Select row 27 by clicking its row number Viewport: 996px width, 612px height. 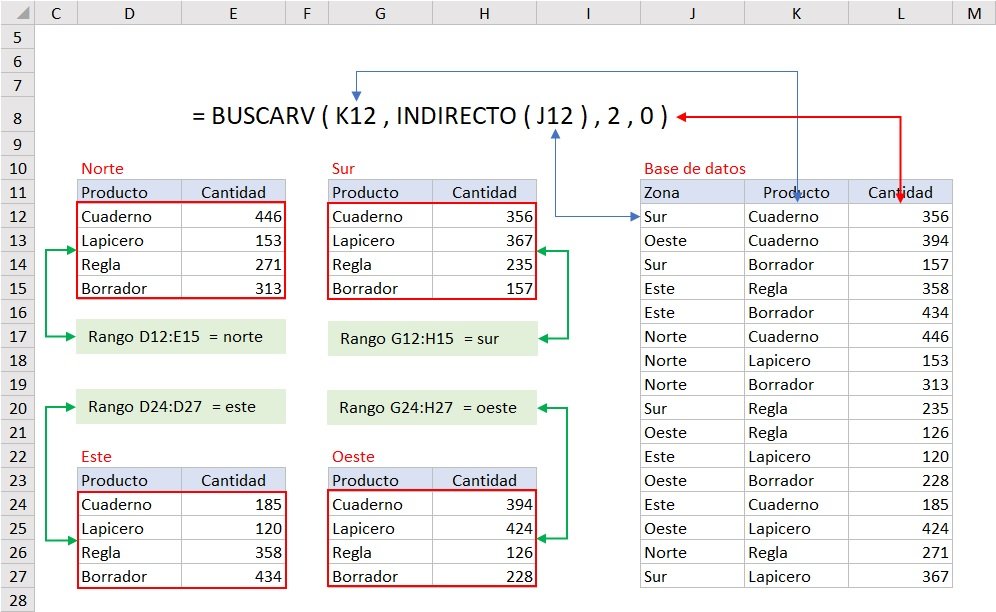click(x=18, y=576)
